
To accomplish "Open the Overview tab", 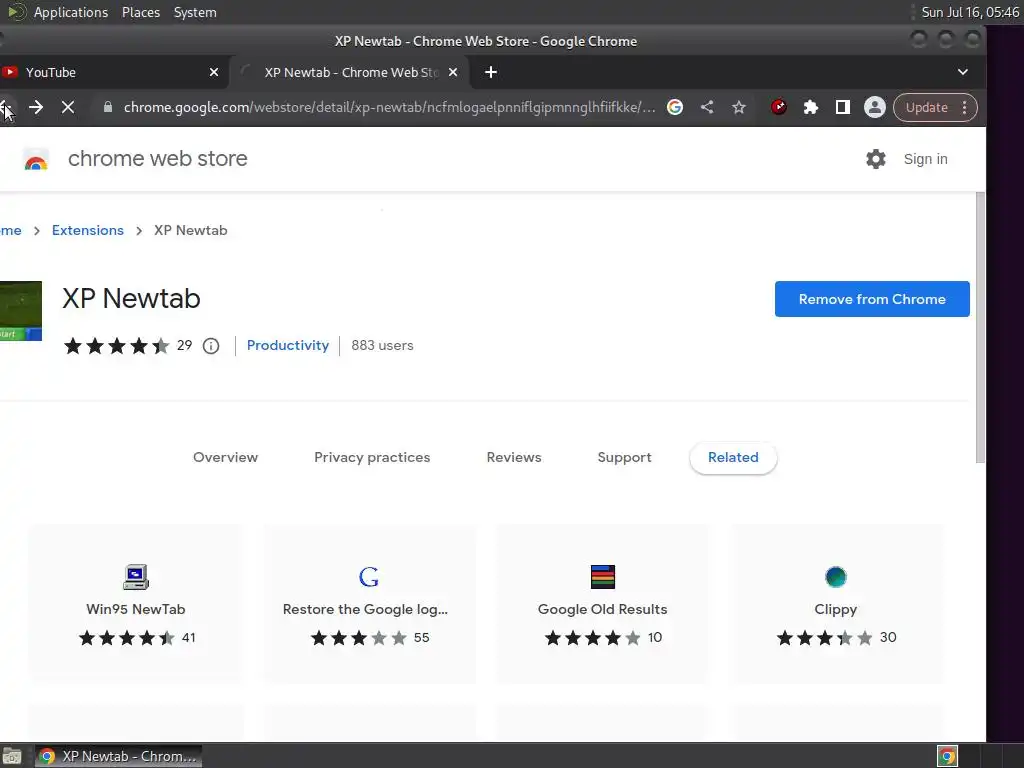I will [225, 457].
